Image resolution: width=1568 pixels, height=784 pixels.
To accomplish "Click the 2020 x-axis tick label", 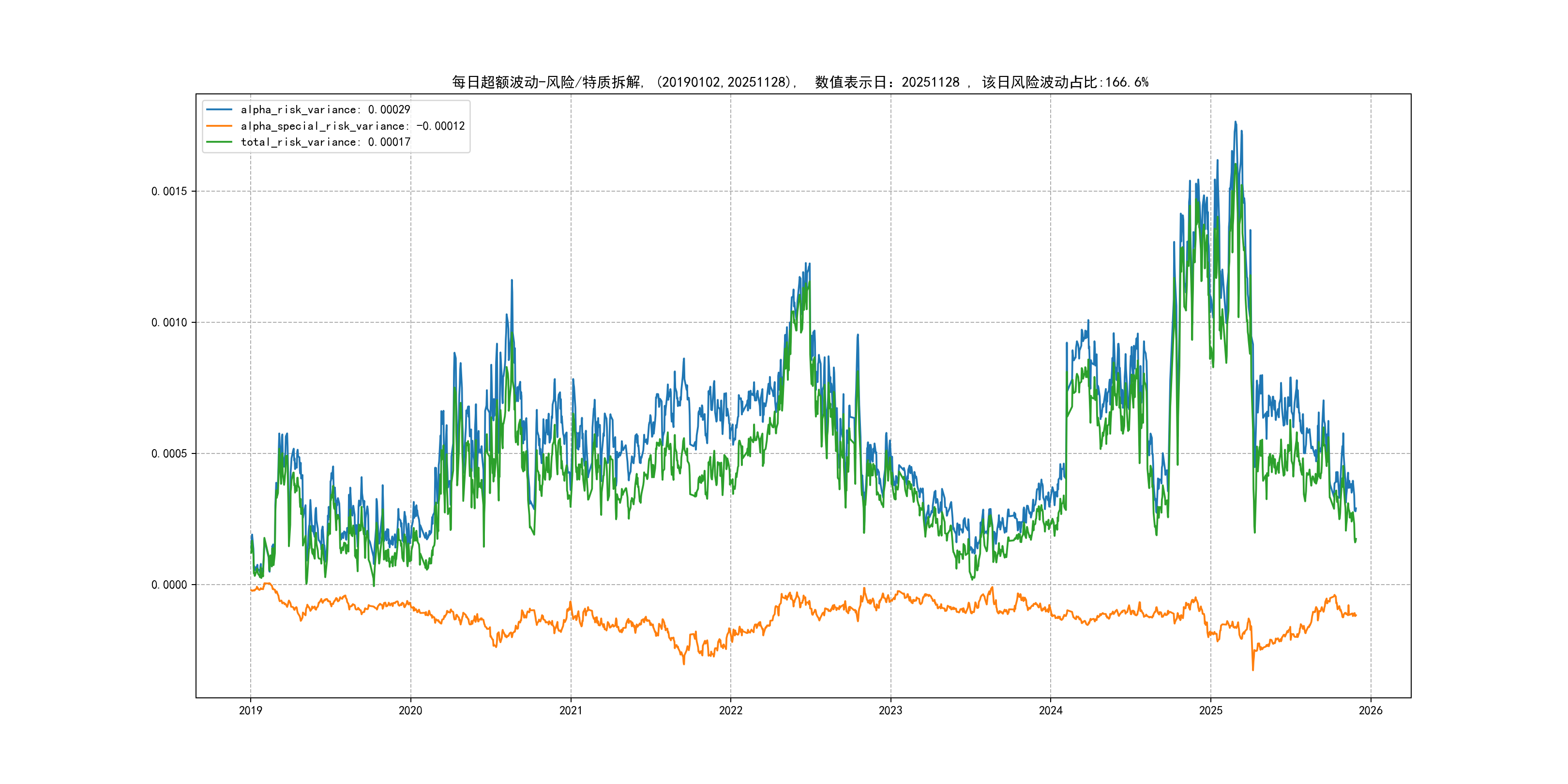I will pos(410,710).
